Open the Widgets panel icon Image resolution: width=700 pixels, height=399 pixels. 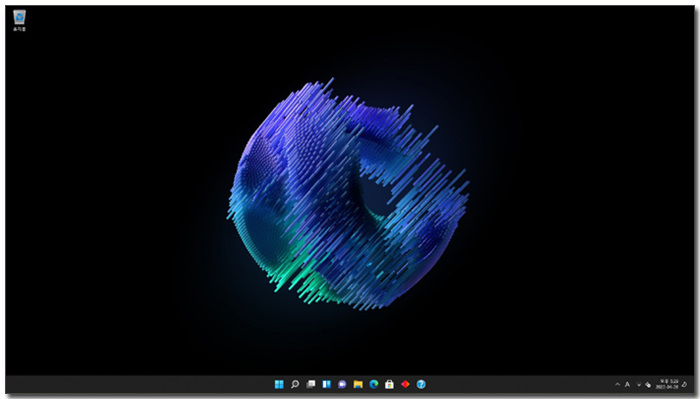coord(326,384)
